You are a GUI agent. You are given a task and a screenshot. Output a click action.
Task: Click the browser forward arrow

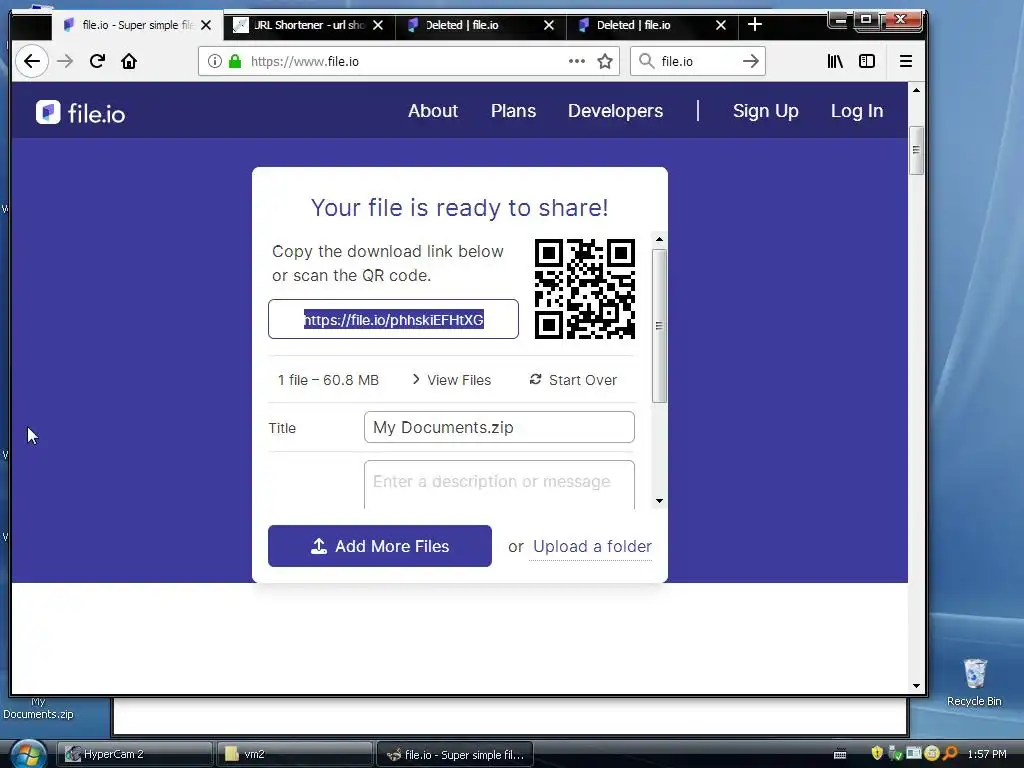[x=65, y=61]
